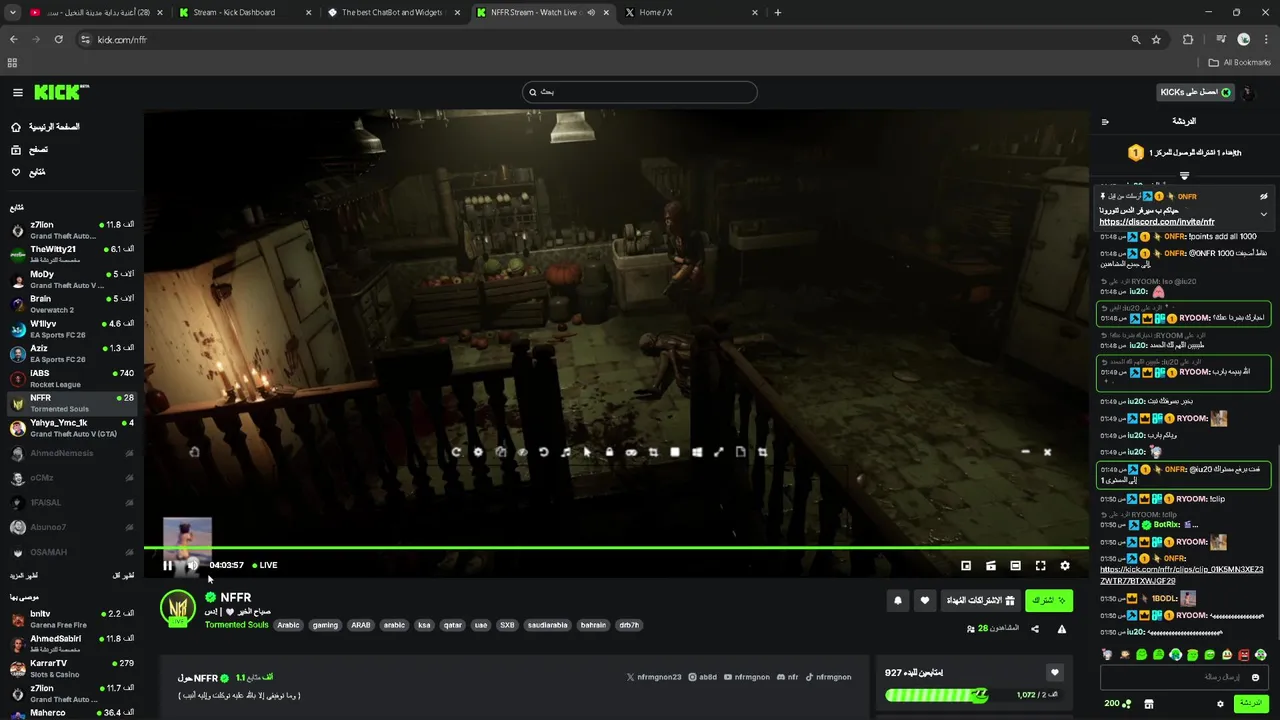The height and width of the screenshot is (720, 1280).
Task: Open the user profile avatar menu
Action: (x=1248, y=92)
